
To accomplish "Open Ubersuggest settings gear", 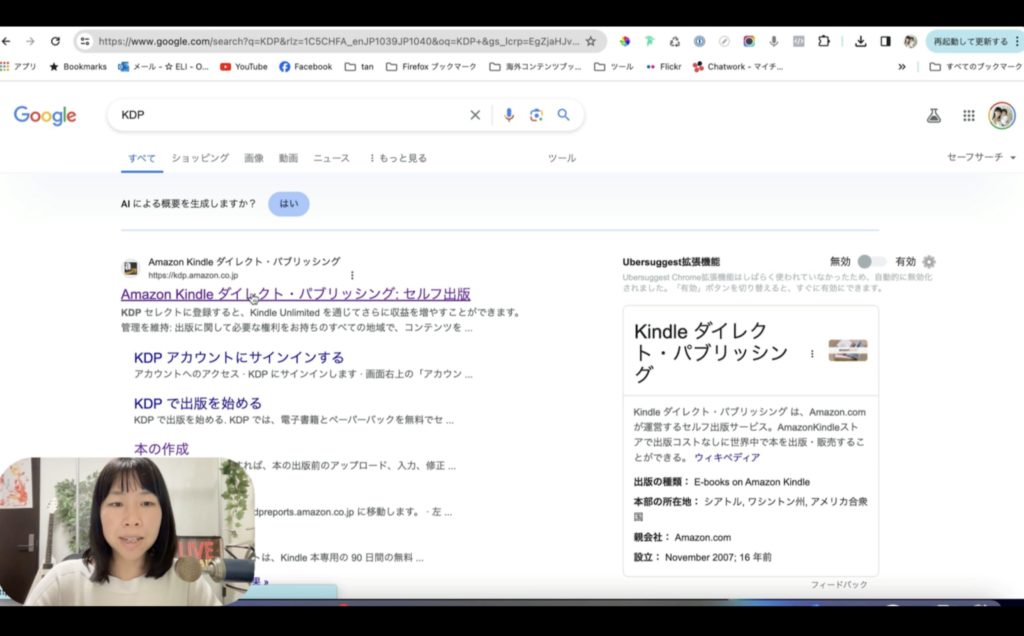I will click(x=929, y=262).
